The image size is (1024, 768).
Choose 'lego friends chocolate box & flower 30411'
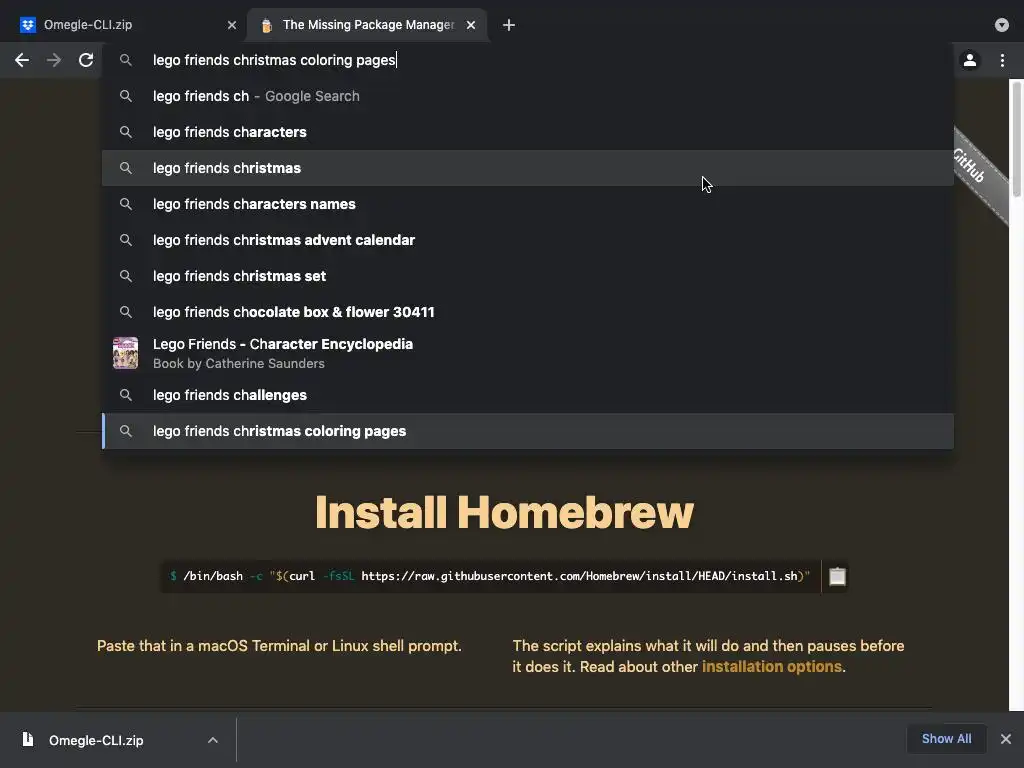(x=528, y=312)
